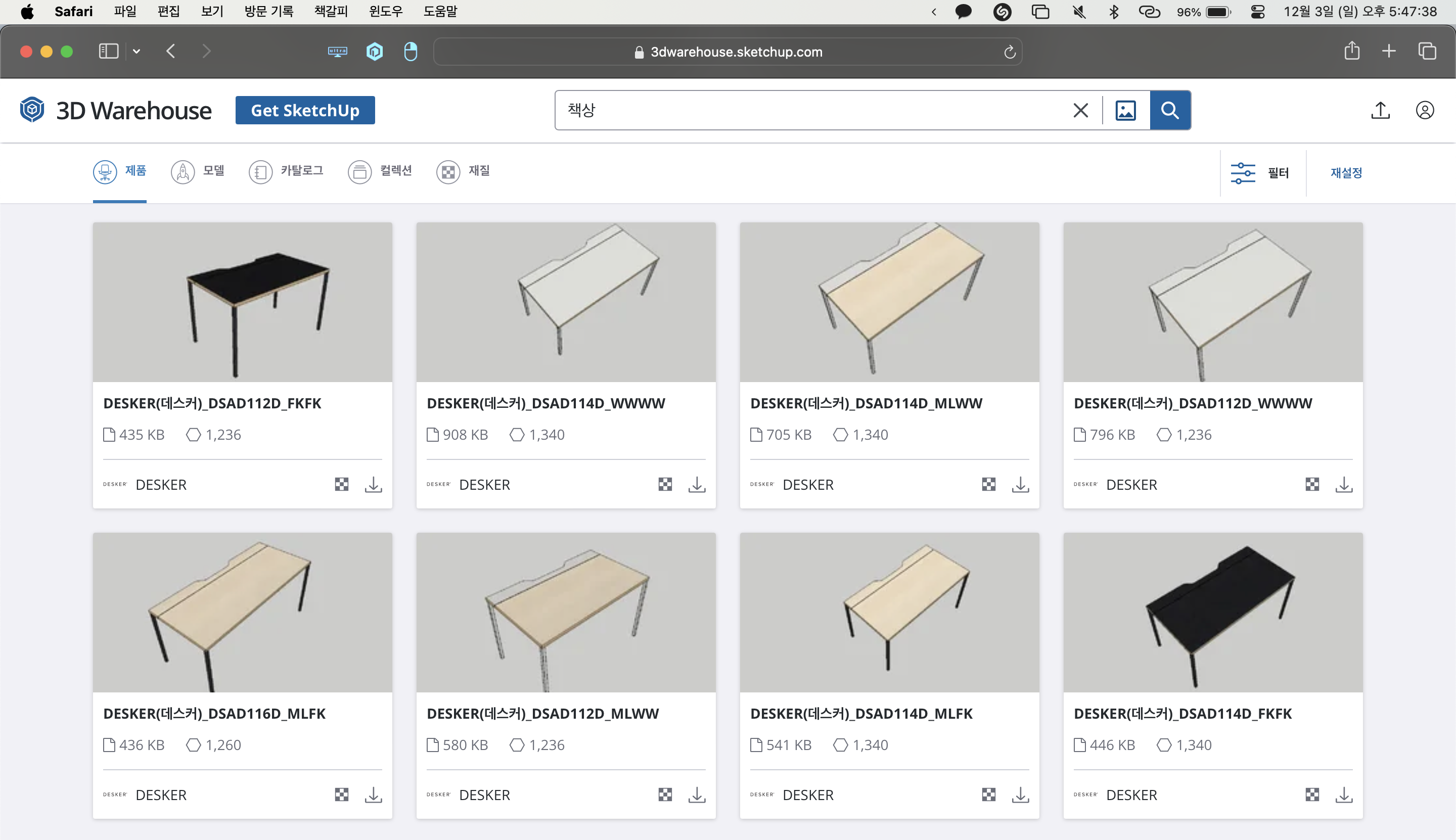Open Safari share icon
The height and width of the screenshot is (840, 1456).
[1351, 51]
